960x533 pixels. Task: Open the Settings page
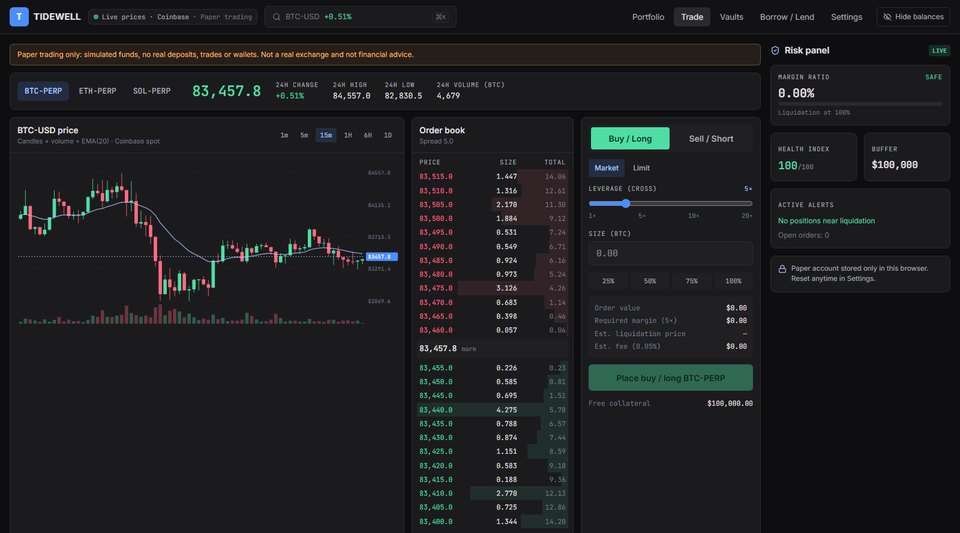(846, 17)
